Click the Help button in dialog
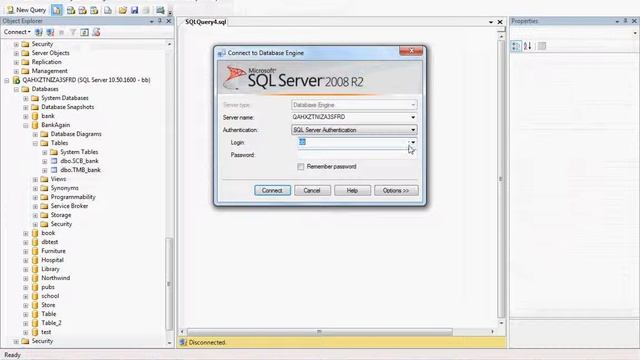 point(352,191)
